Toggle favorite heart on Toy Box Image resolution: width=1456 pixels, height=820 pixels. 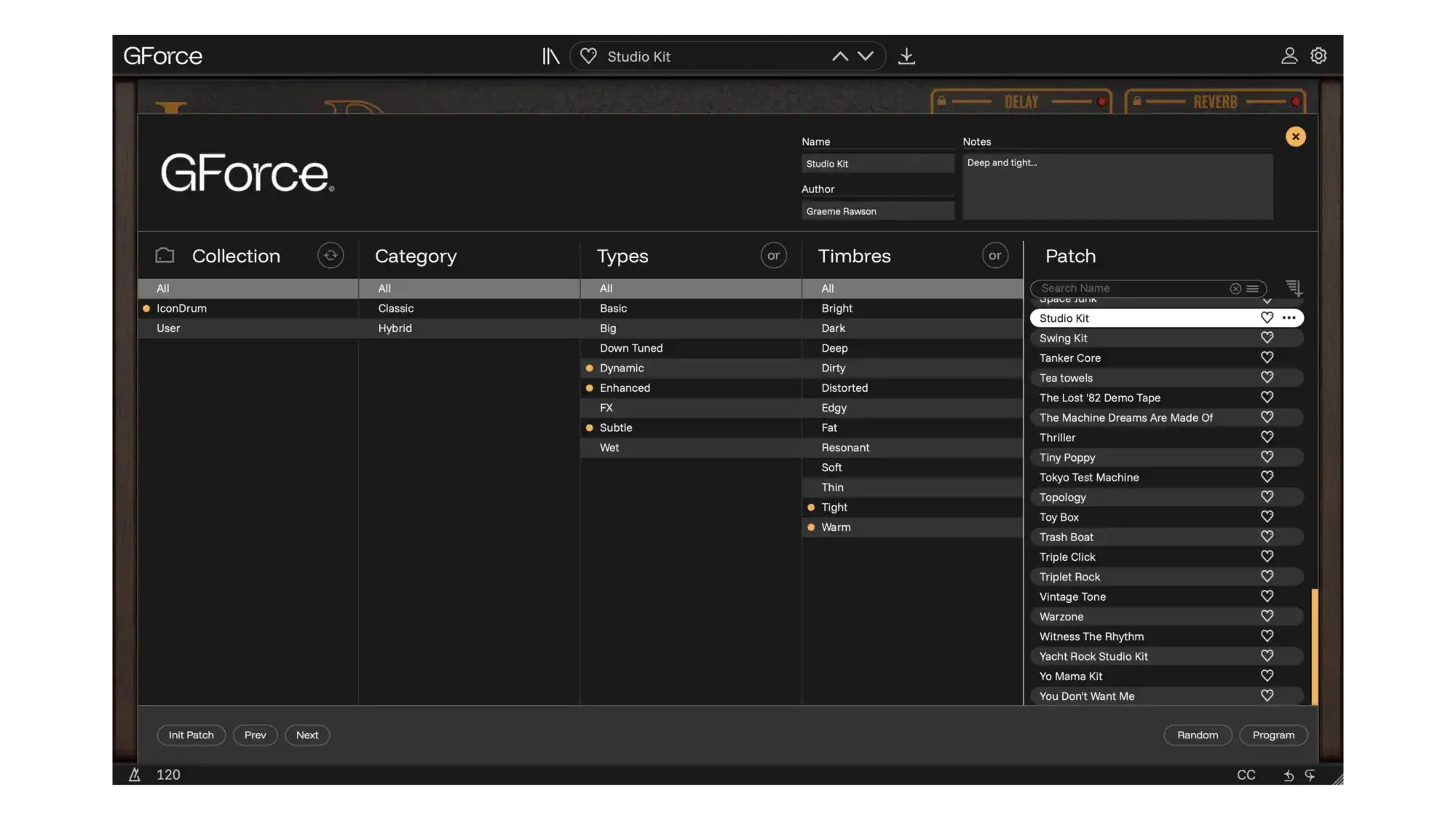[1267, 516]
